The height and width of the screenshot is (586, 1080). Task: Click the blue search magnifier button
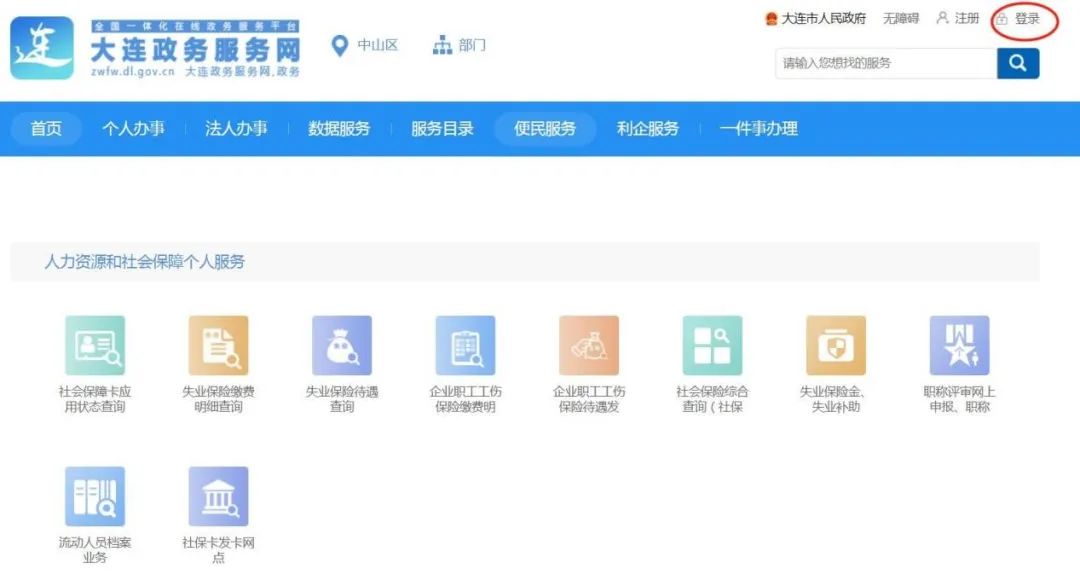pyautogui.click(x=1018, y=63)
